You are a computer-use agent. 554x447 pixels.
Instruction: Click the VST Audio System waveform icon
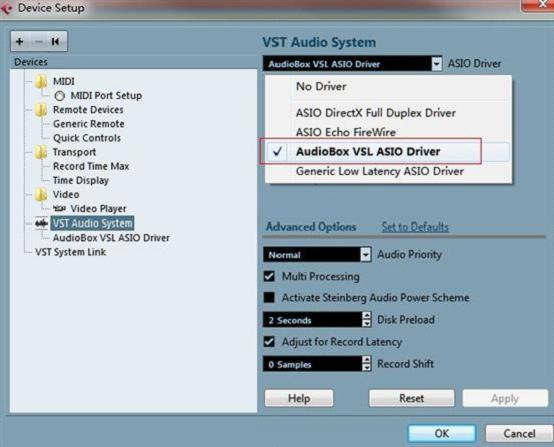click(41, 223)
